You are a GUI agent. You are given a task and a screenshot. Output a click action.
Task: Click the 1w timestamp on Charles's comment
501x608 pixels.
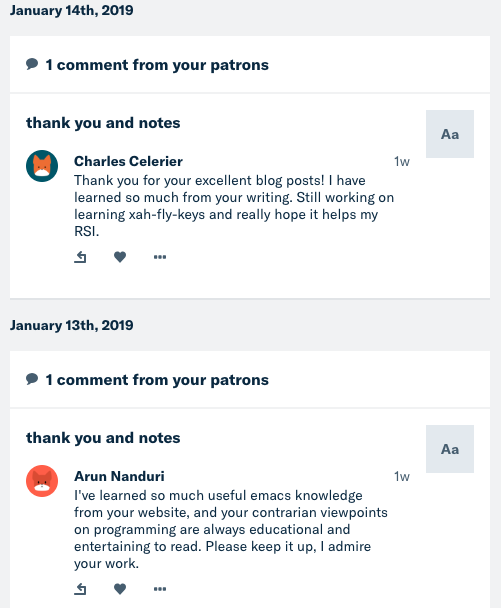(402, 162)
